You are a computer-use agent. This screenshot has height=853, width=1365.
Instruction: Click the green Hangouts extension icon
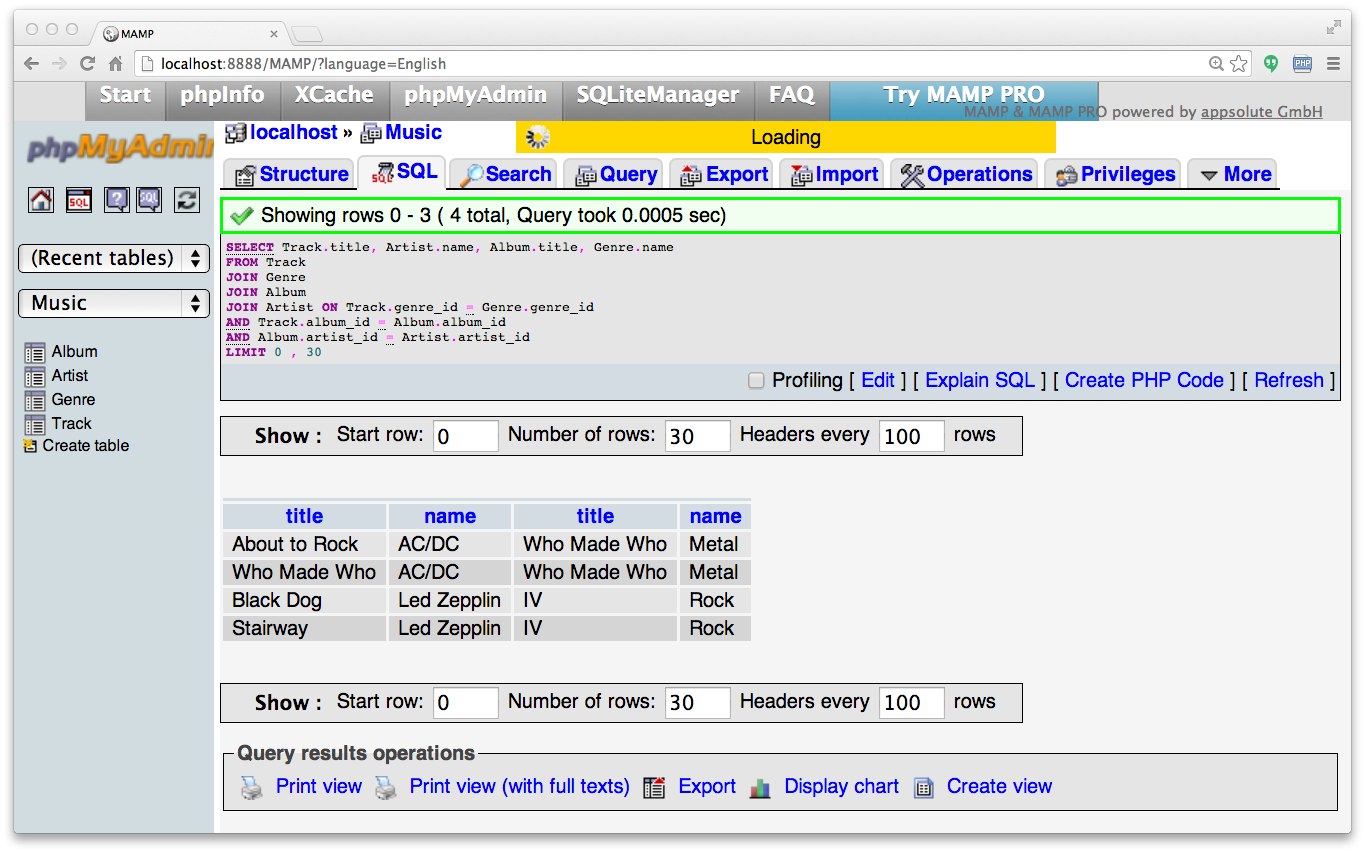click(1271, 63)
